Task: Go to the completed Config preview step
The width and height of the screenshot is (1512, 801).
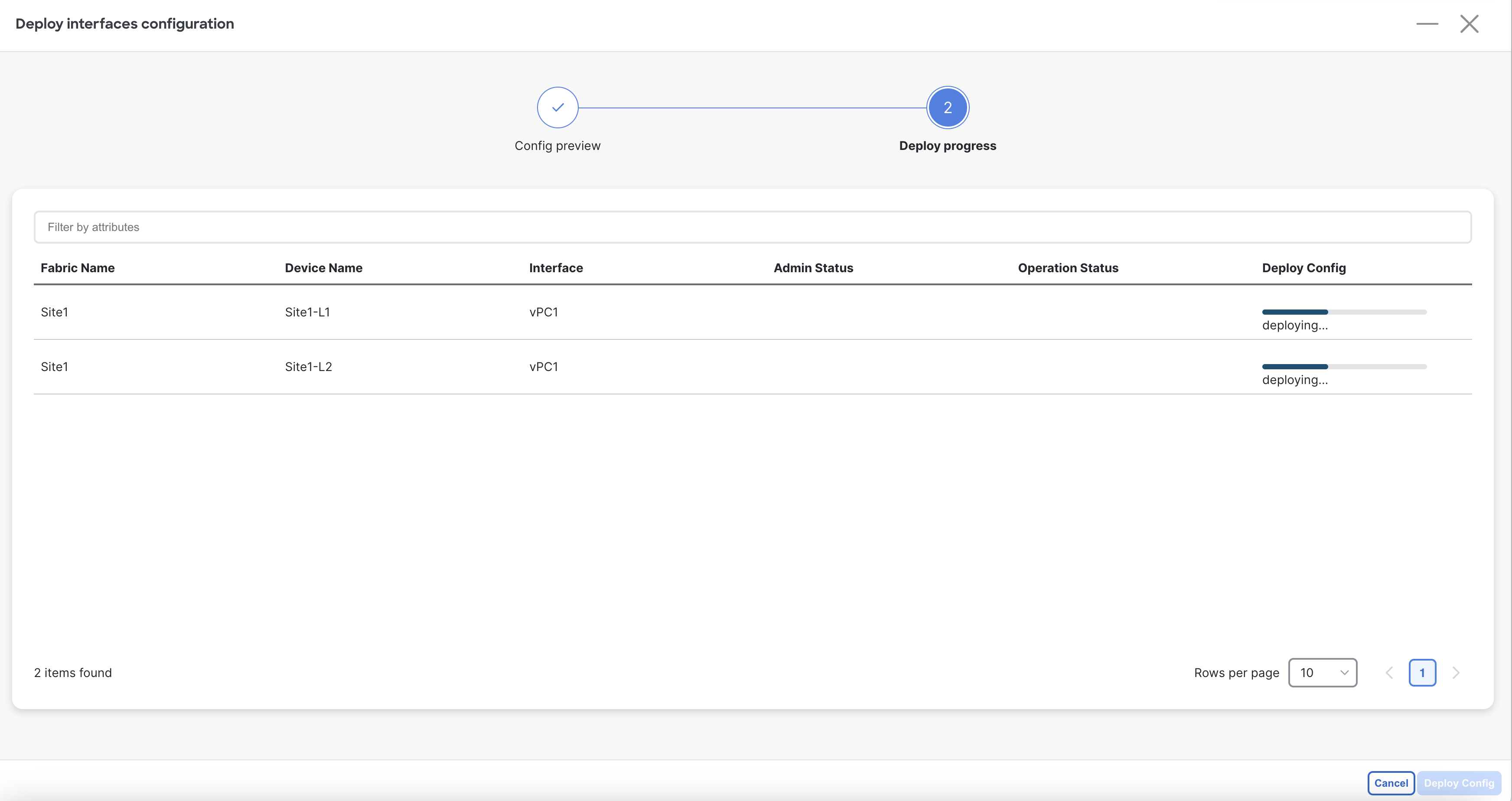Action: point(557,107)
